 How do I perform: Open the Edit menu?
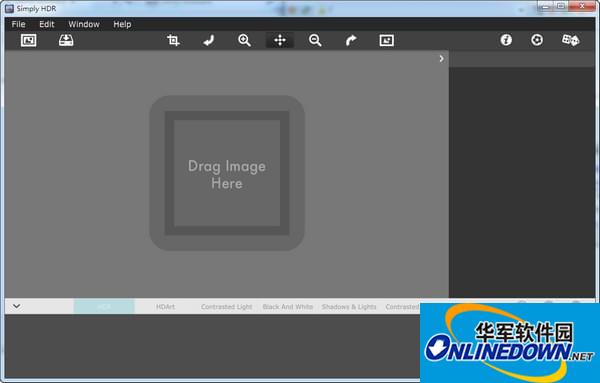(x=47, y=24)
